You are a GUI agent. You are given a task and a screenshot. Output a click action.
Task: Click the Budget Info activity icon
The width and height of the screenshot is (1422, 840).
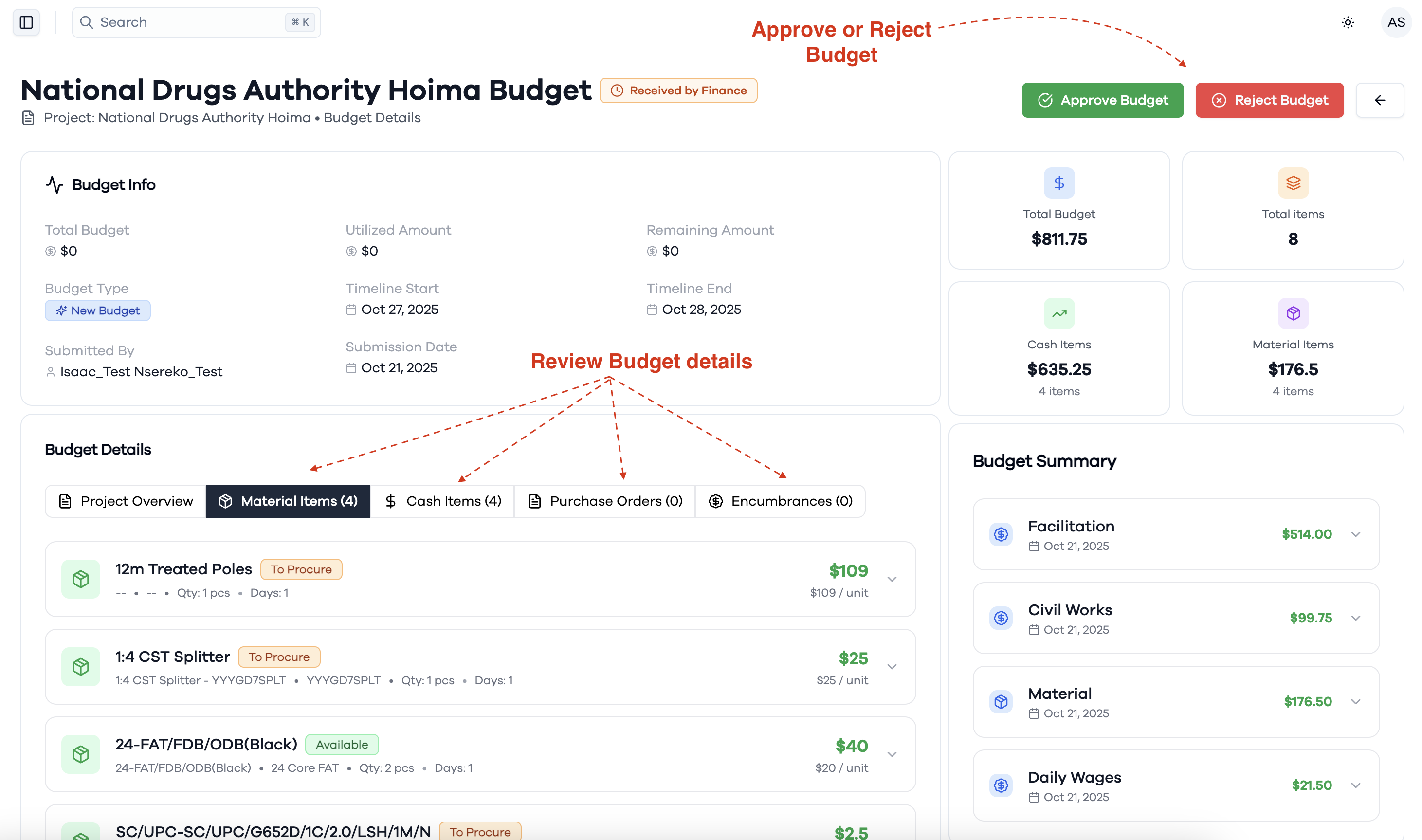point(55,184)
